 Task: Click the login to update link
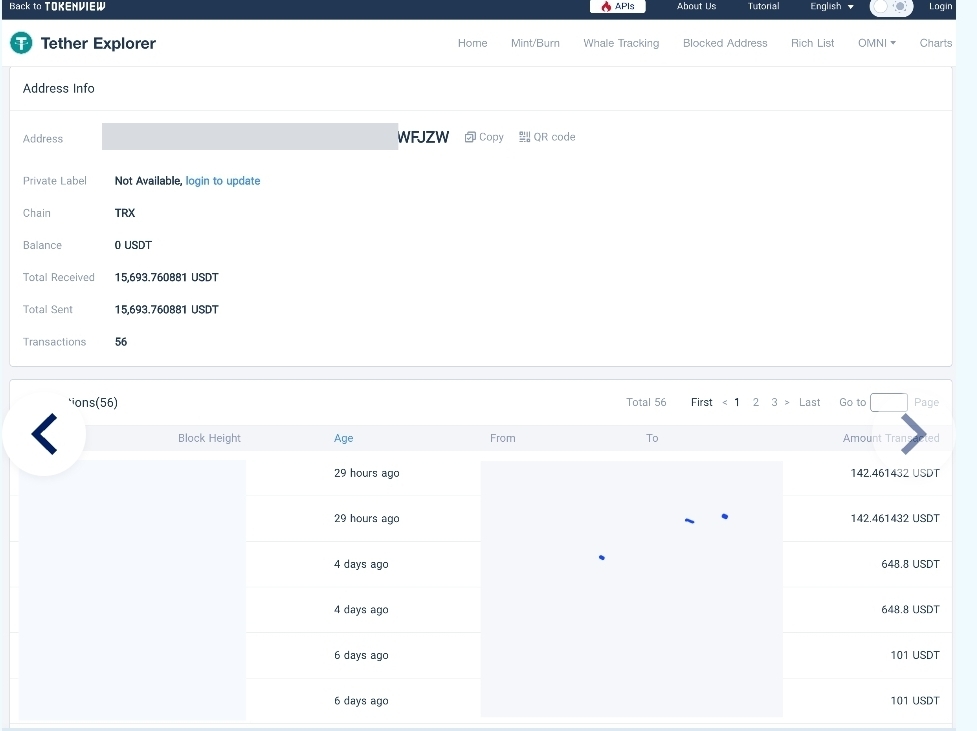click(x=223, y=181)
